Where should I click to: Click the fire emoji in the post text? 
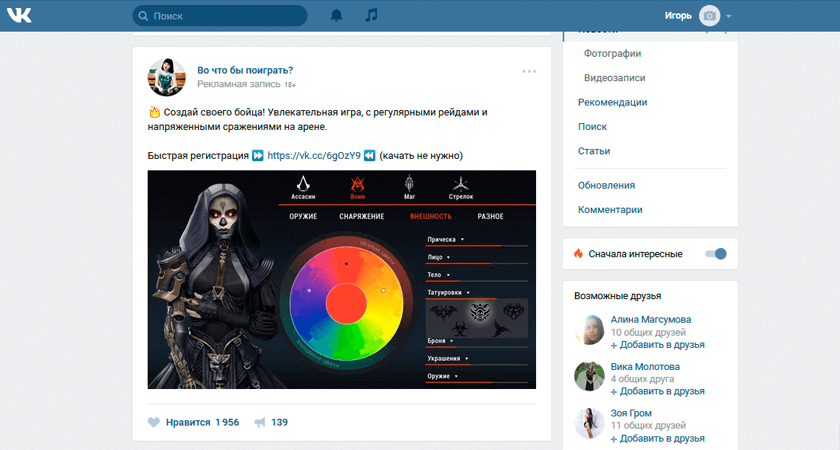point(154,112)
